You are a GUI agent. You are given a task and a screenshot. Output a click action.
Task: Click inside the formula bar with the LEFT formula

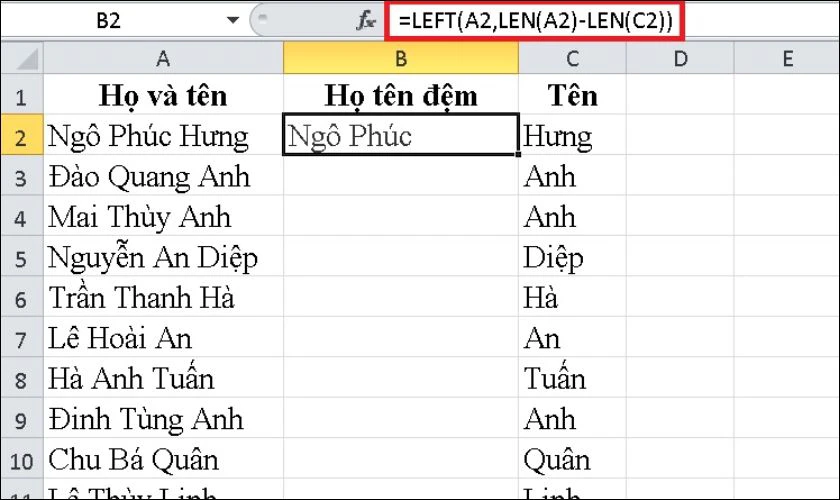click(534, 21)
